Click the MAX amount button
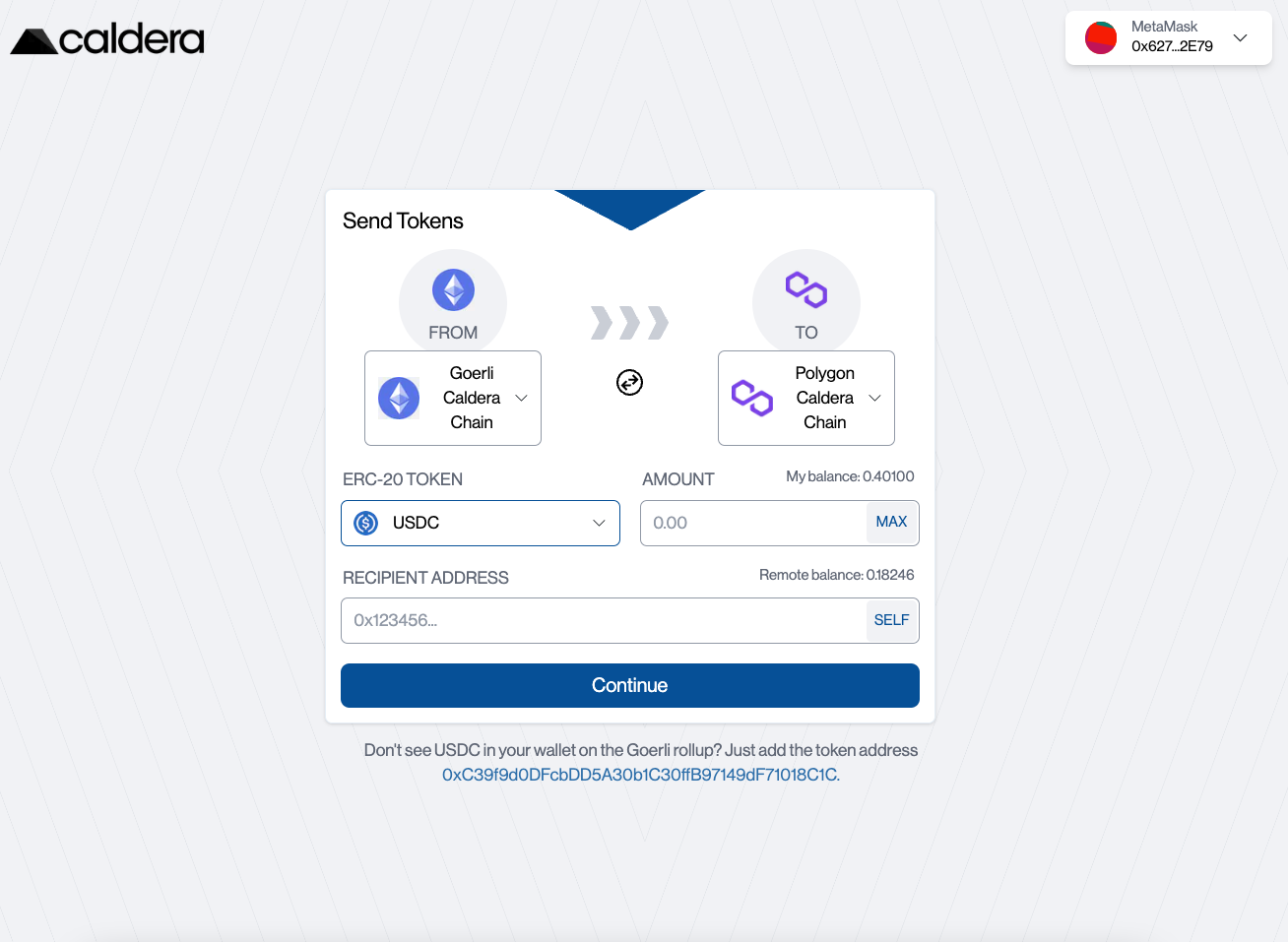 coord(891,522)
